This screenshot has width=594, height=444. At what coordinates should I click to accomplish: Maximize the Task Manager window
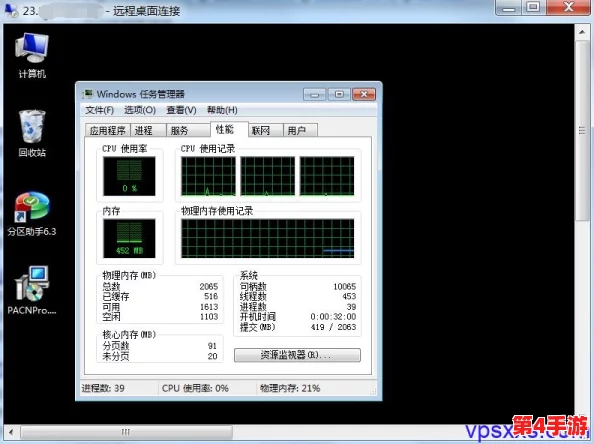(x=339, y=94)
